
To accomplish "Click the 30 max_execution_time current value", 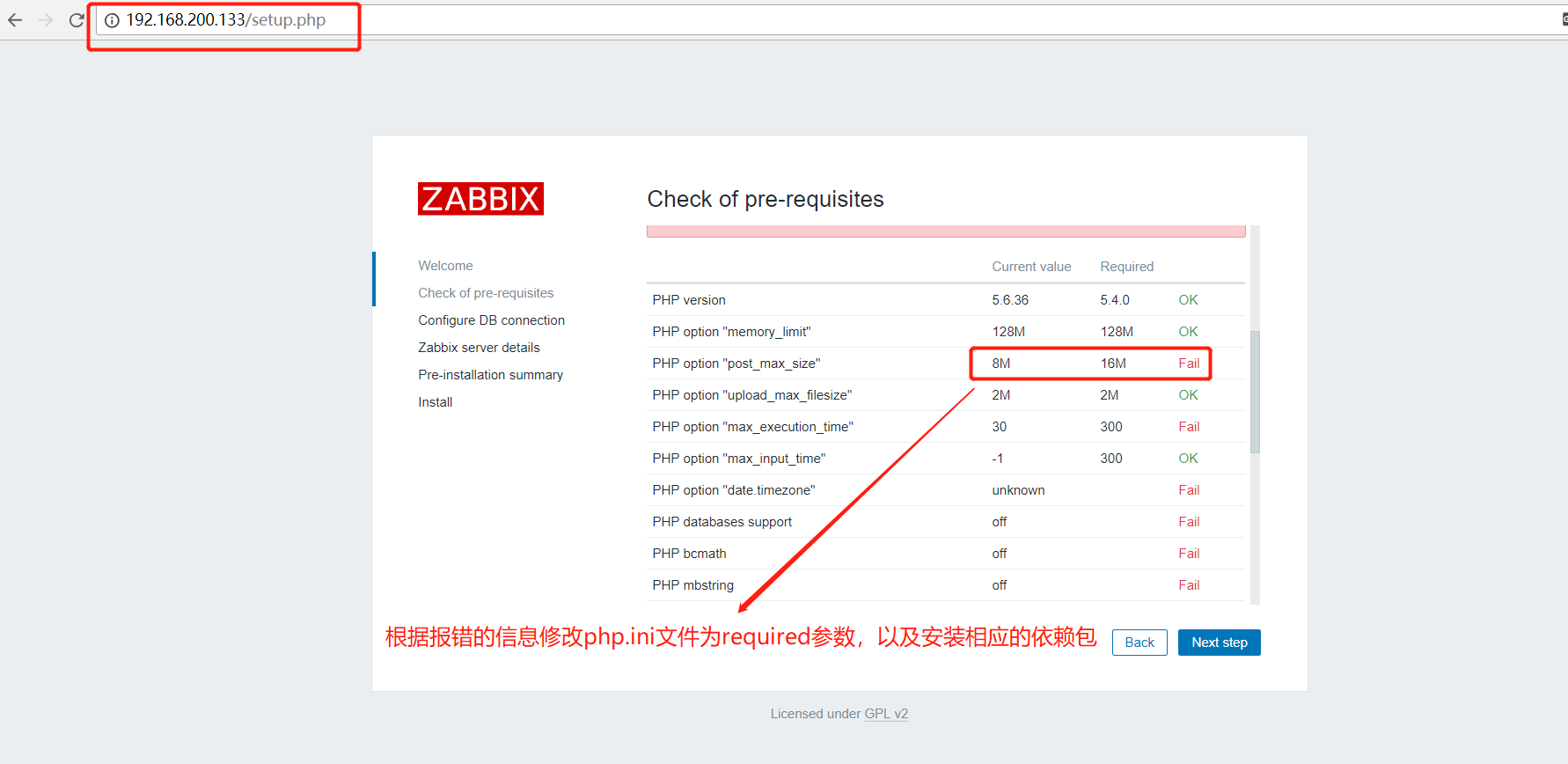I will (x=1000, y=427).
